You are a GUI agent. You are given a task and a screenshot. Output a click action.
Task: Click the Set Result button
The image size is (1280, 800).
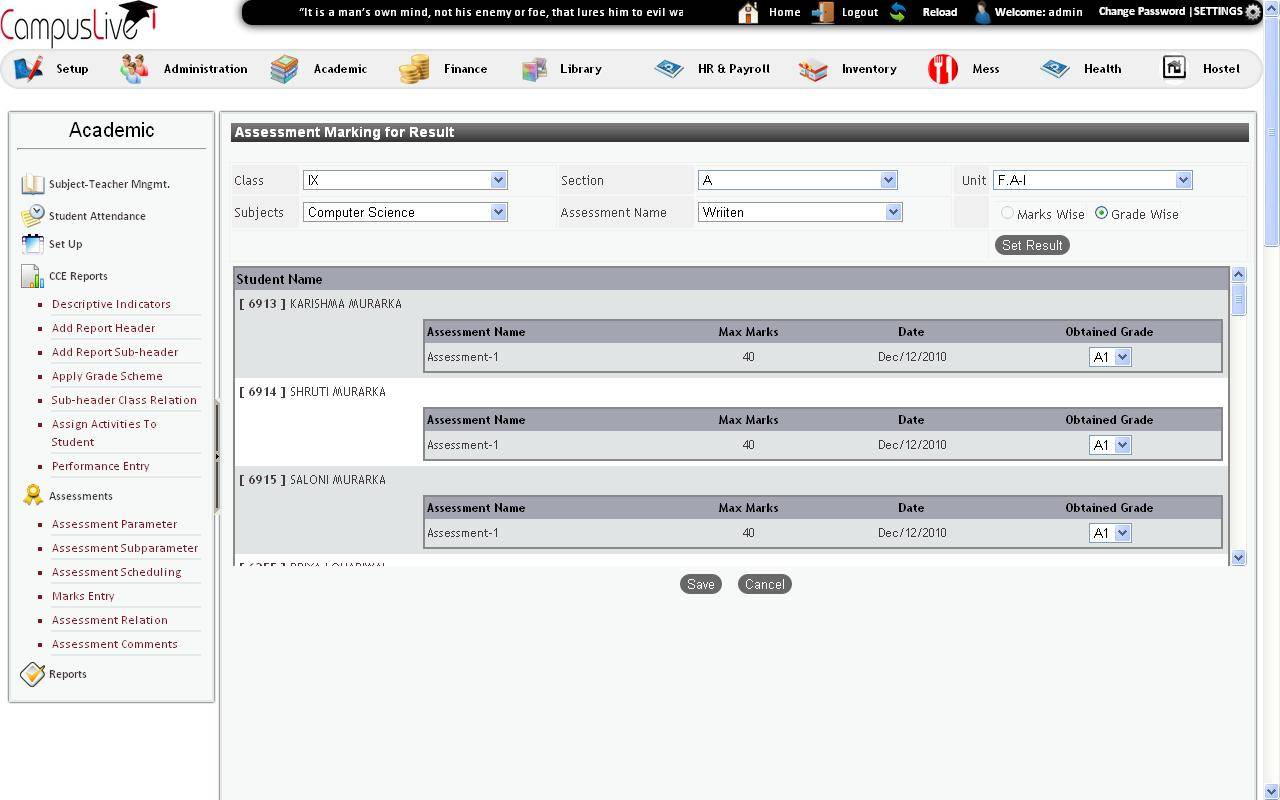1032,245
